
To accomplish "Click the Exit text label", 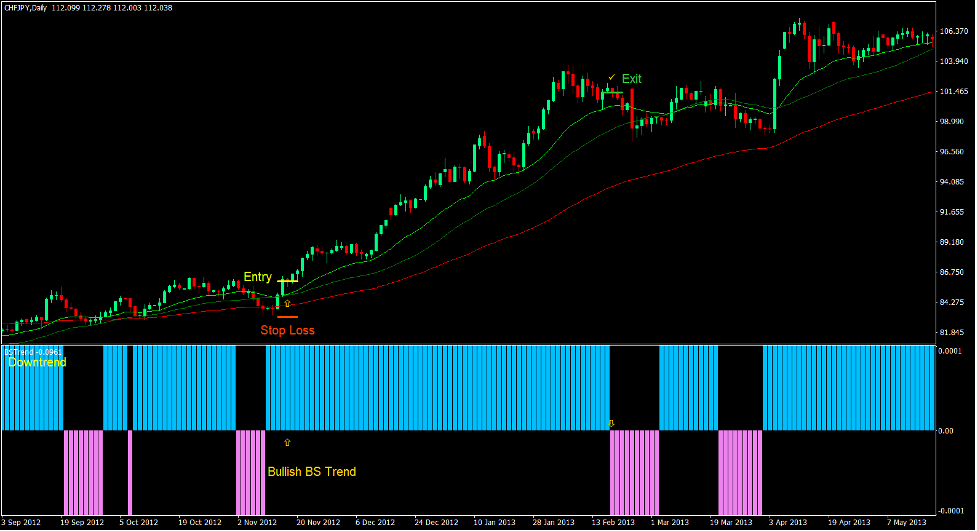I will tap(632, 79).
